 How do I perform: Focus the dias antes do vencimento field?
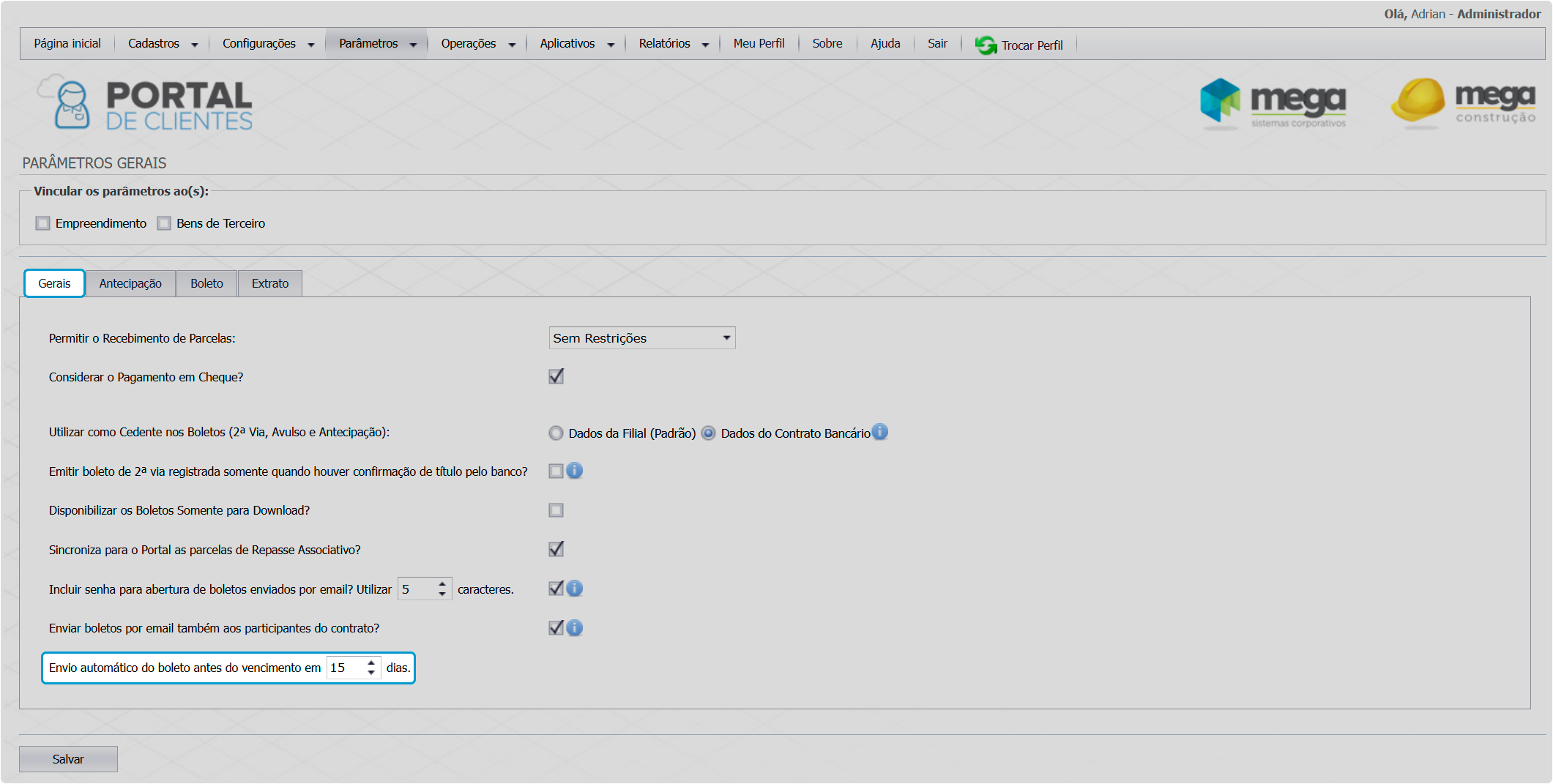coord(346,668)
